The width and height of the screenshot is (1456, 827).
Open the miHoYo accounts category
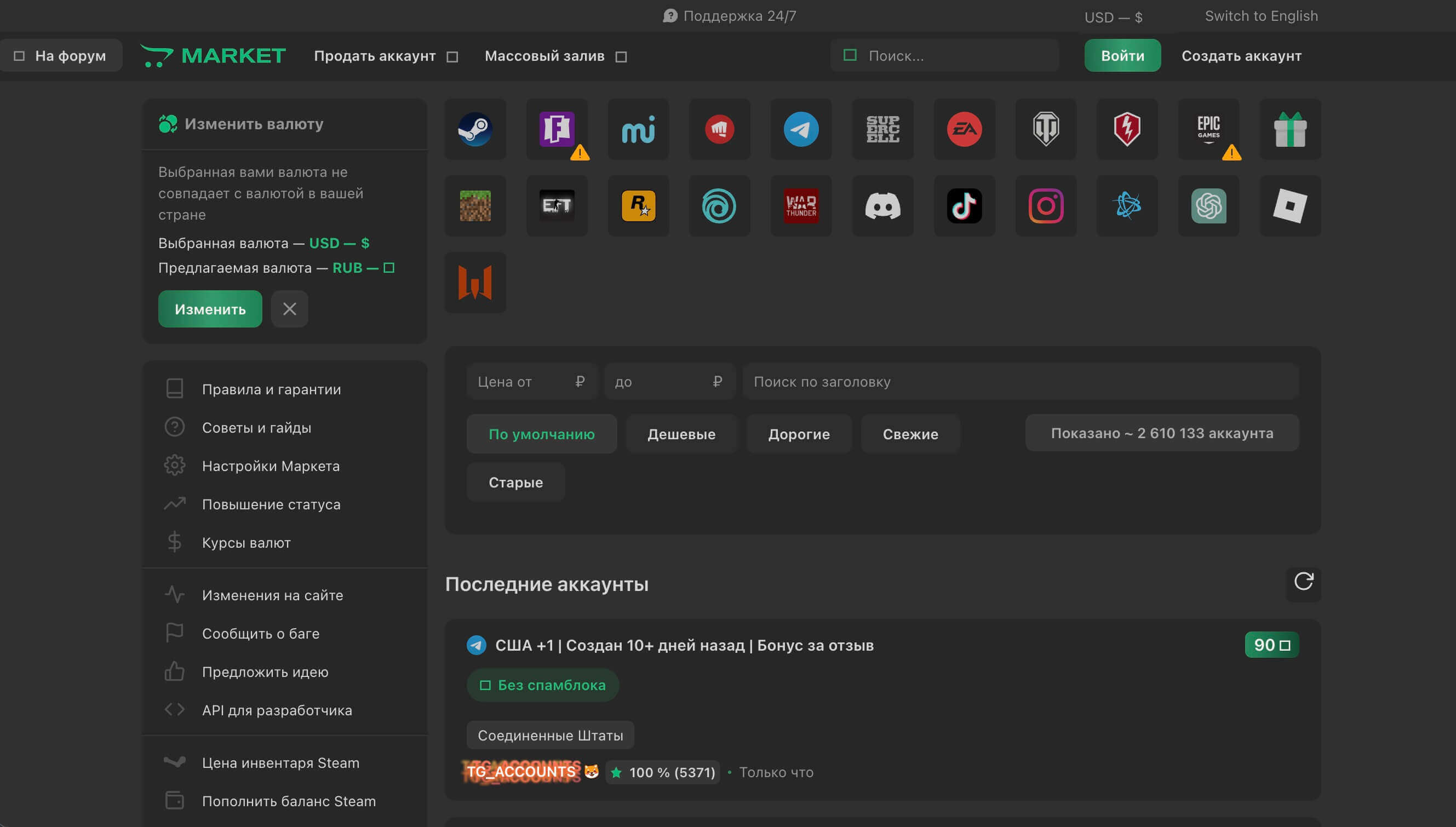point(638,129)
